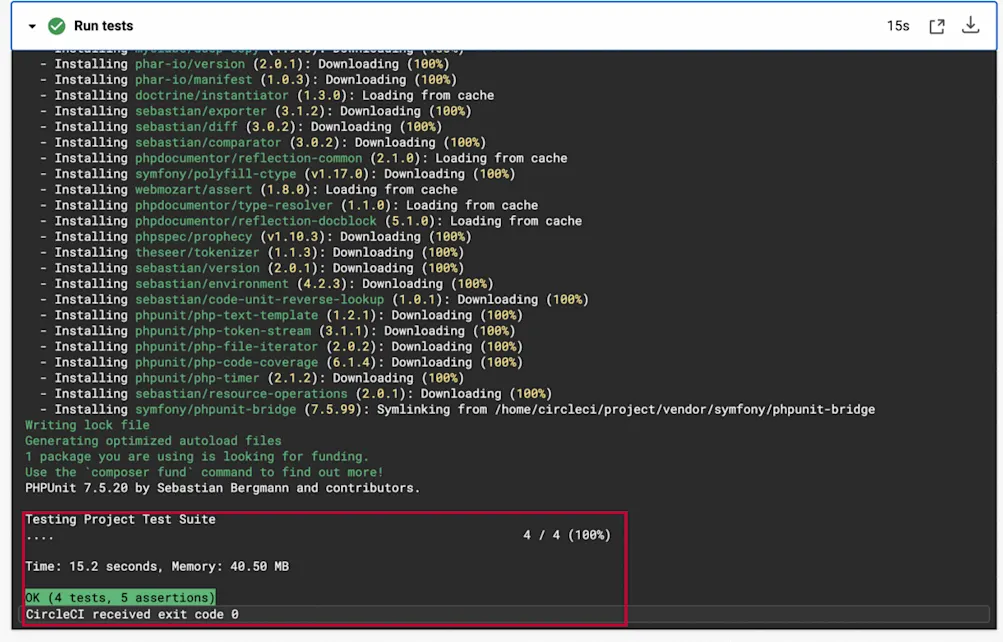Click the symlink path /home/circleci/project/vendor/symfony/phpunit-bridge
The width and height of the screenshot is (1003, 642).
(685, 409)
